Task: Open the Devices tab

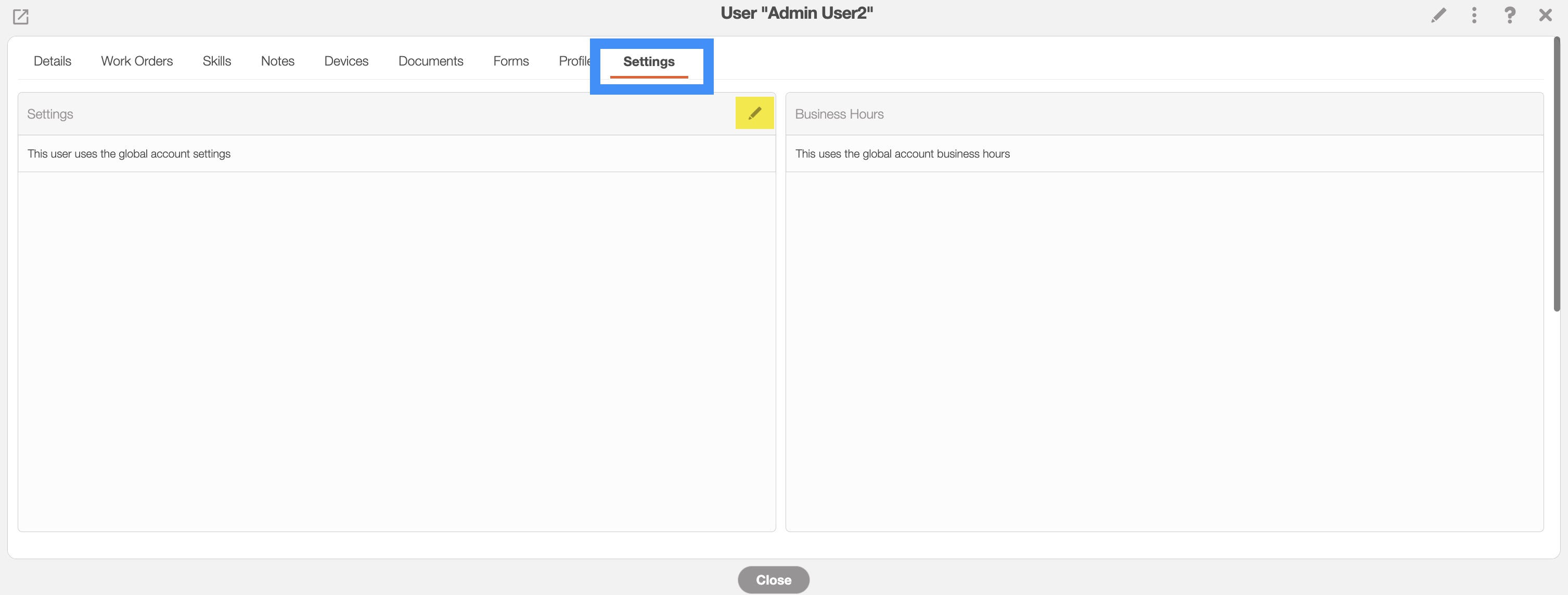Action: tap(346, 61)
